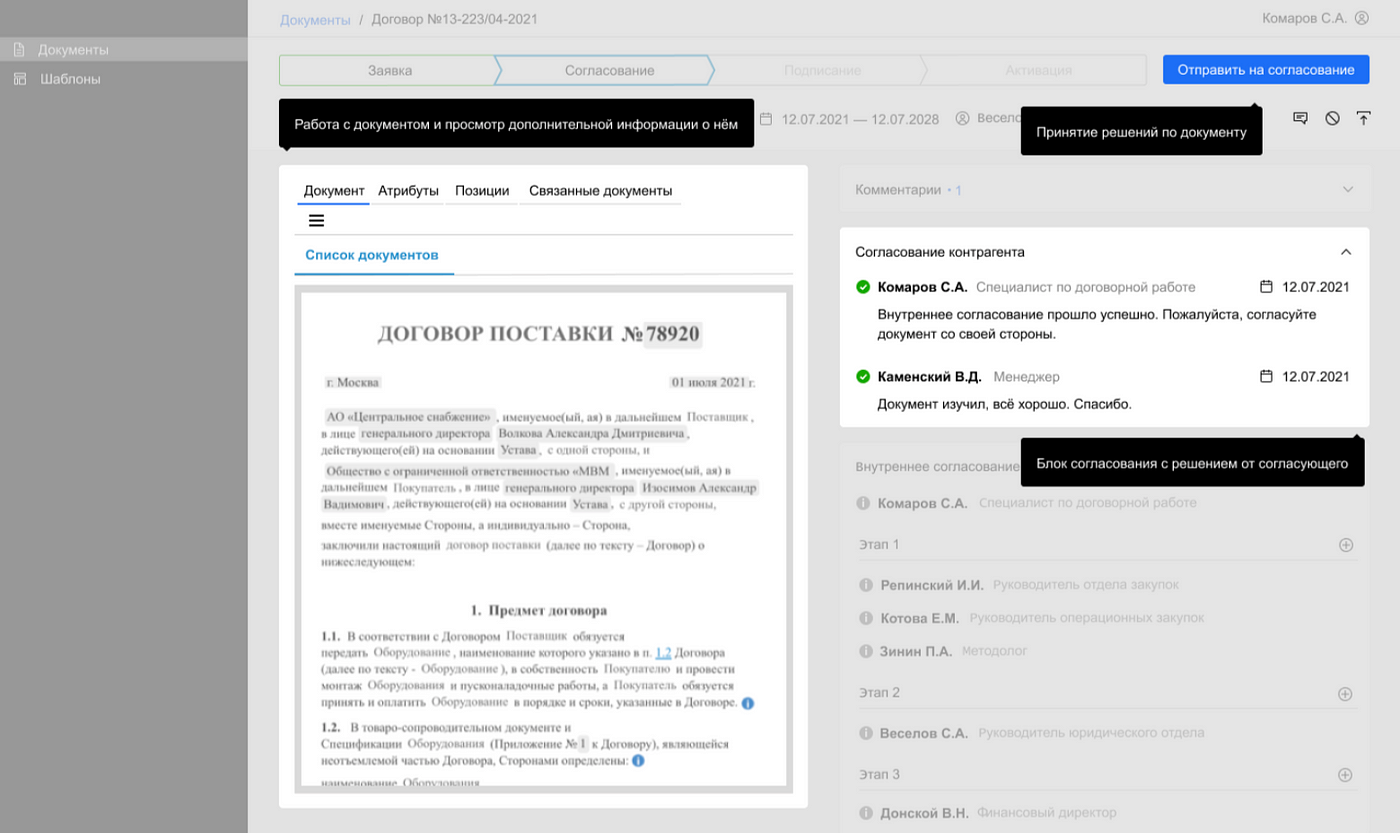The height and width of the screenshot is (833, 1400).
Task: Click calendar icon in Комаров С.А. row
Action: pos(1266,287)
